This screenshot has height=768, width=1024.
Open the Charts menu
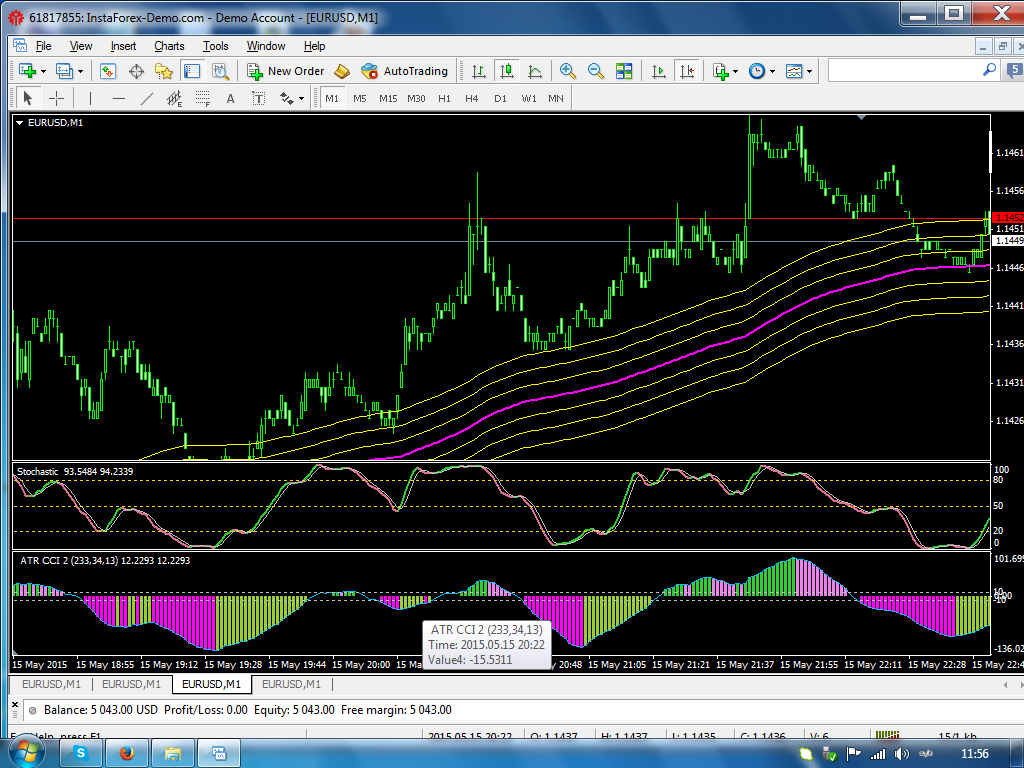[169, 46]
